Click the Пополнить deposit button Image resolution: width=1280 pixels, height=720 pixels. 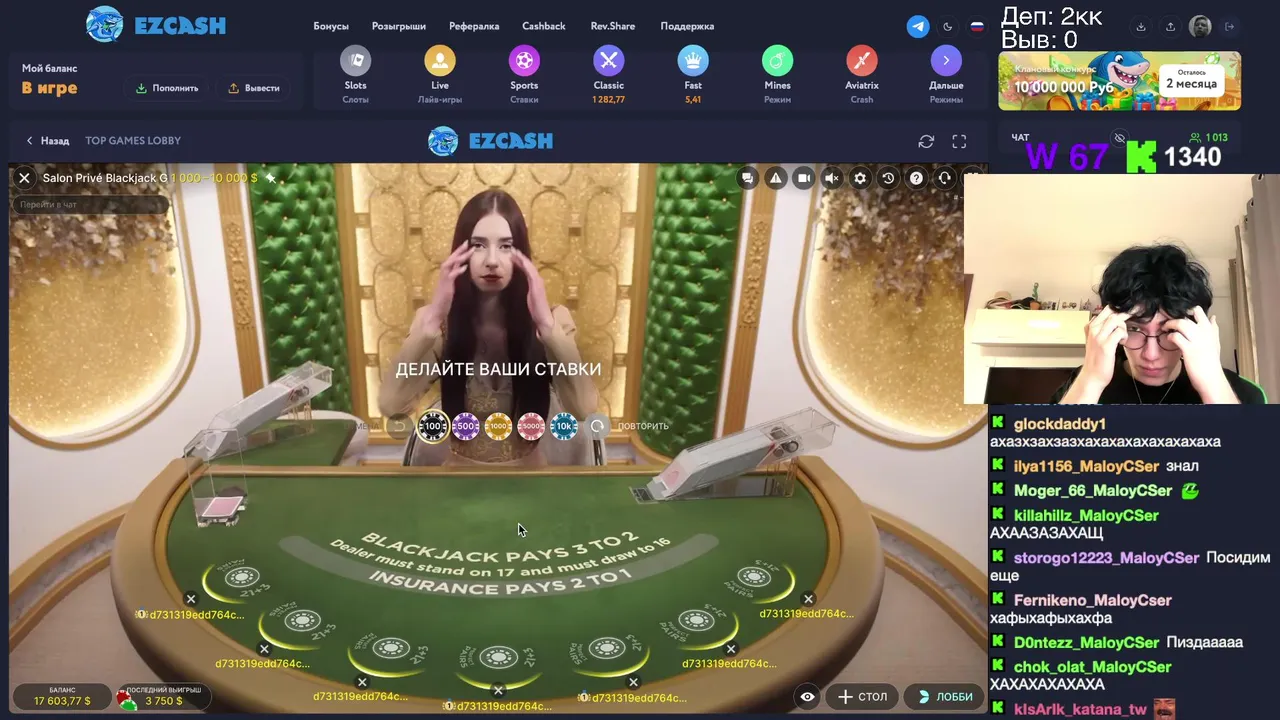click(x=167, y=88)
